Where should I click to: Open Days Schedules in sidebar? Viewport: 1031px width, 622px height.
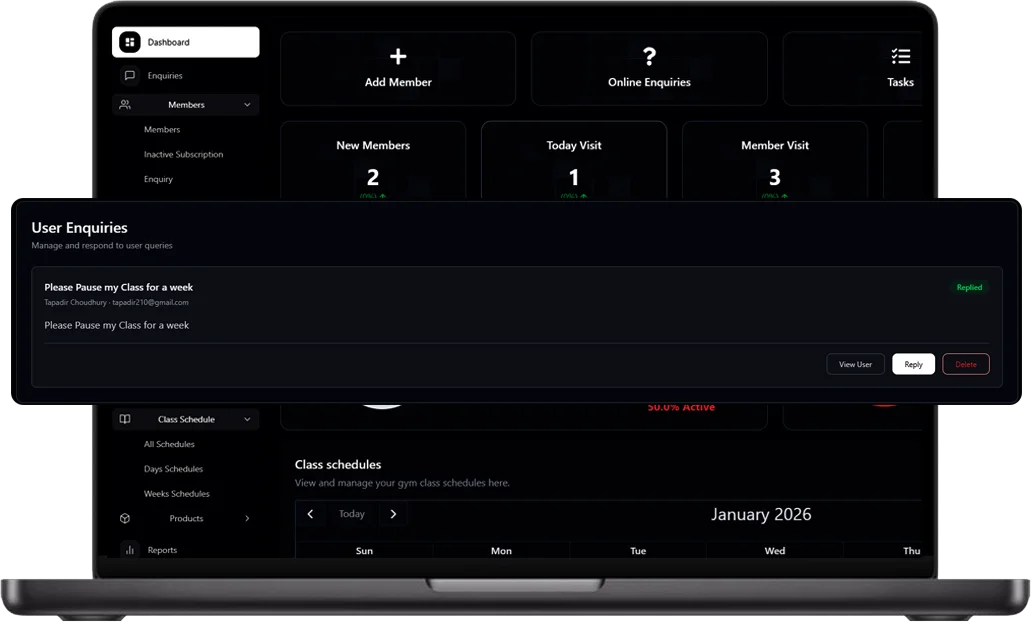tap(173, 469)
